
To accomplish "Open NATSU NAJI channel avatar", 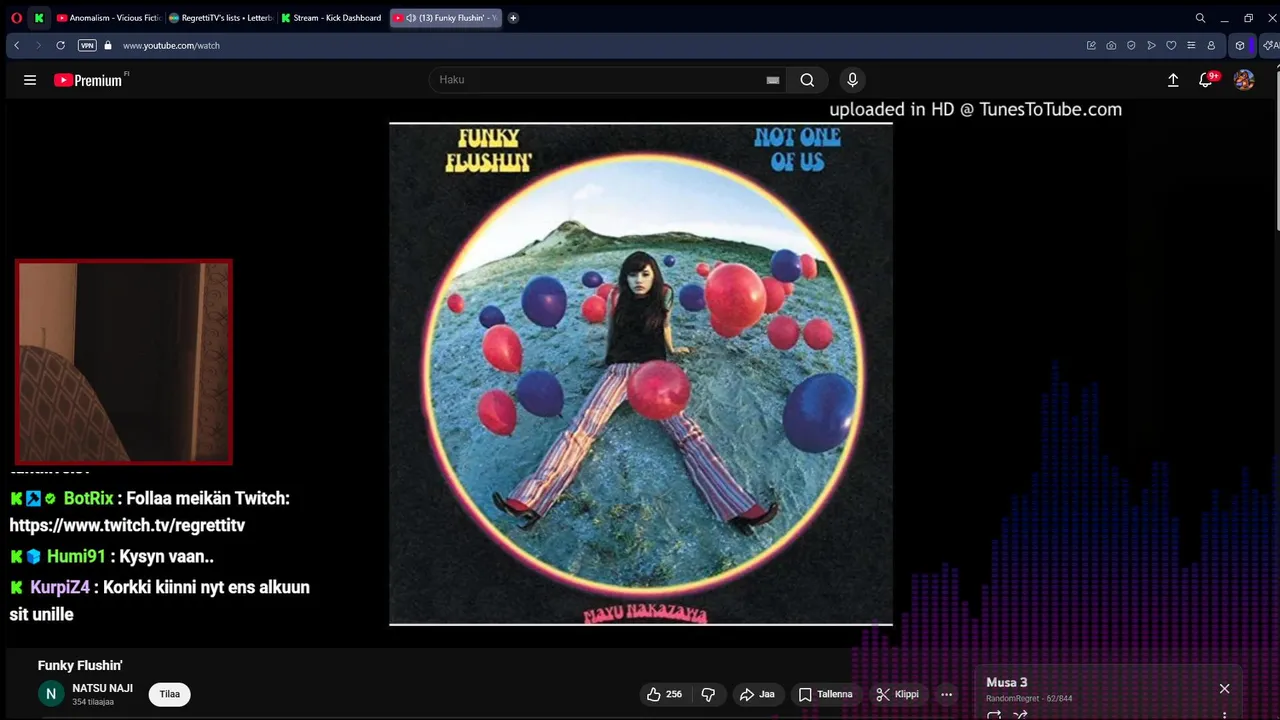I will (51, 694).
